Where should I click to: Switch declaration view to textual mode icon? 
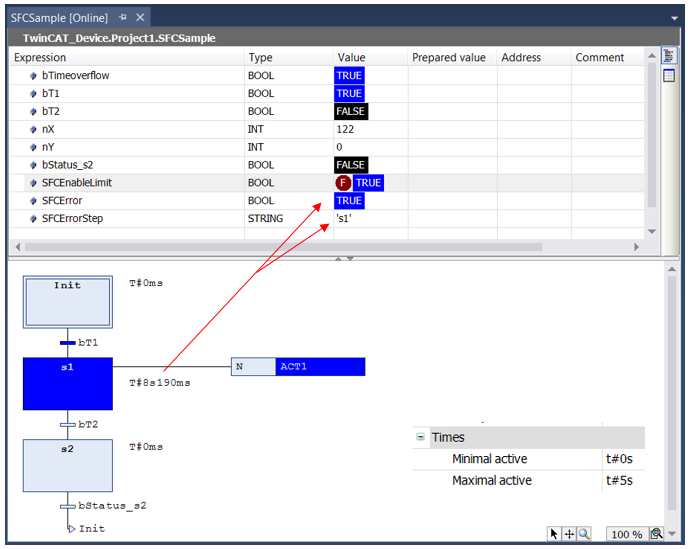coord(669,56)
